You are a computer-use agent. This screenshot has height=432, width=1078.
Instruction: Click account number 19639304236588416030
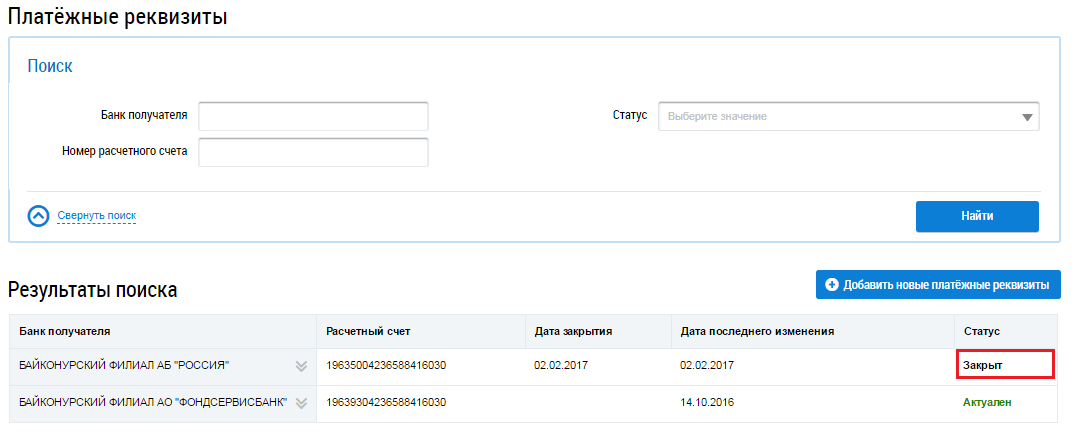tap(386, 402)
